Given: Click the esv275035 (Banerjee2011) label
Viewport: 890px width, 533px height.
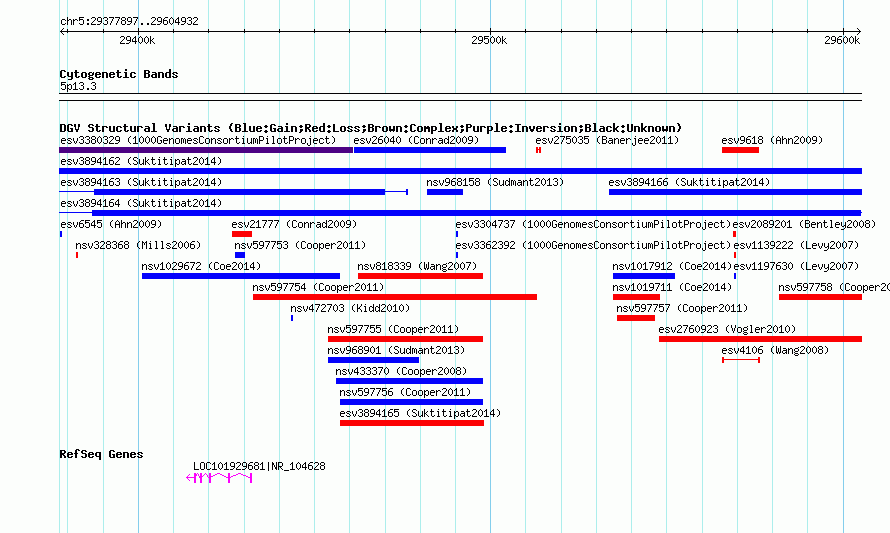Looking at the screenshot, I should 607,140.
